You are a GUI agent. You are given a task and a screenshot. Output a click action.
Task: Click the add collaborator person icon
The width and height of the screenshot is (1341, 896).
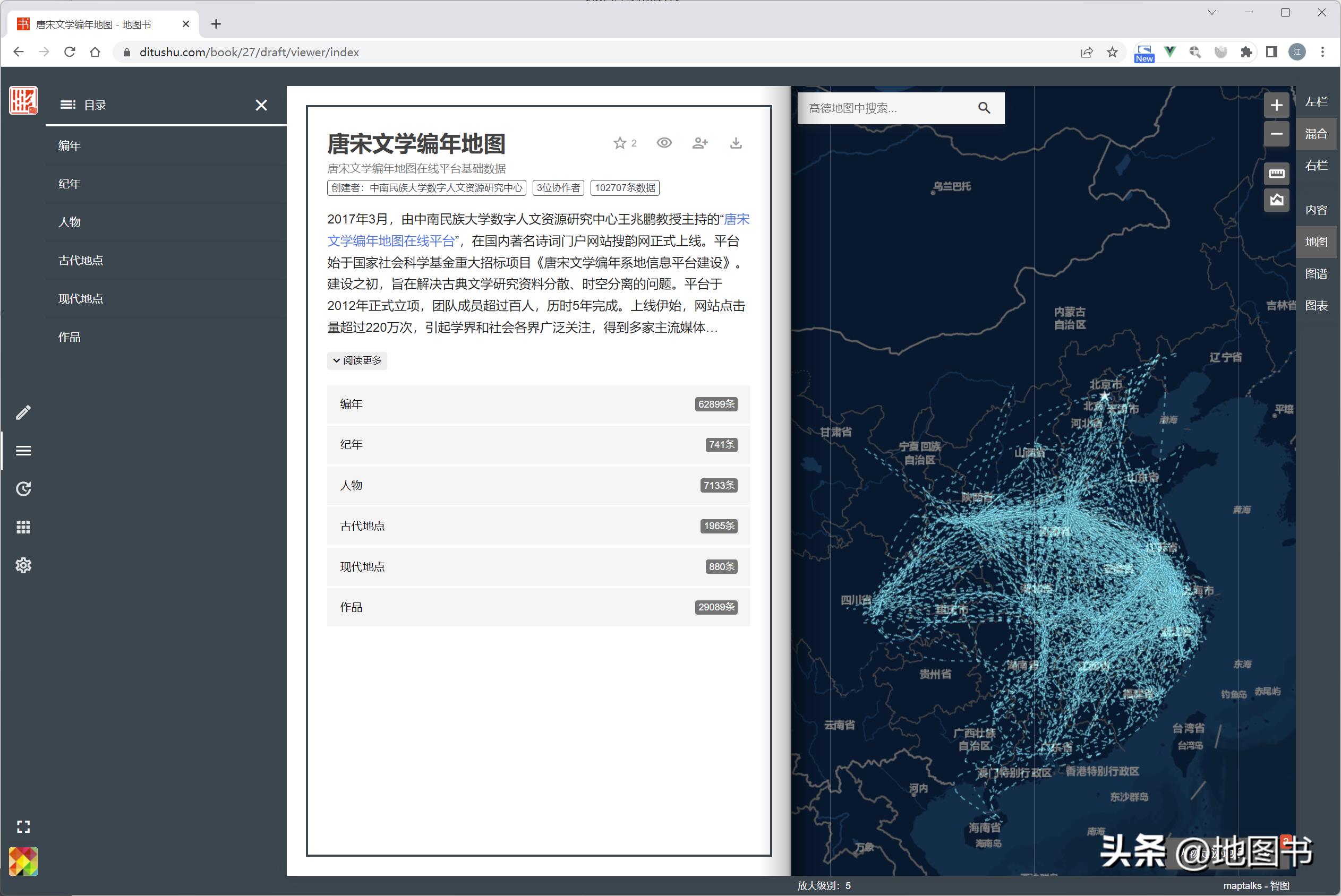[x=700, y=143]
